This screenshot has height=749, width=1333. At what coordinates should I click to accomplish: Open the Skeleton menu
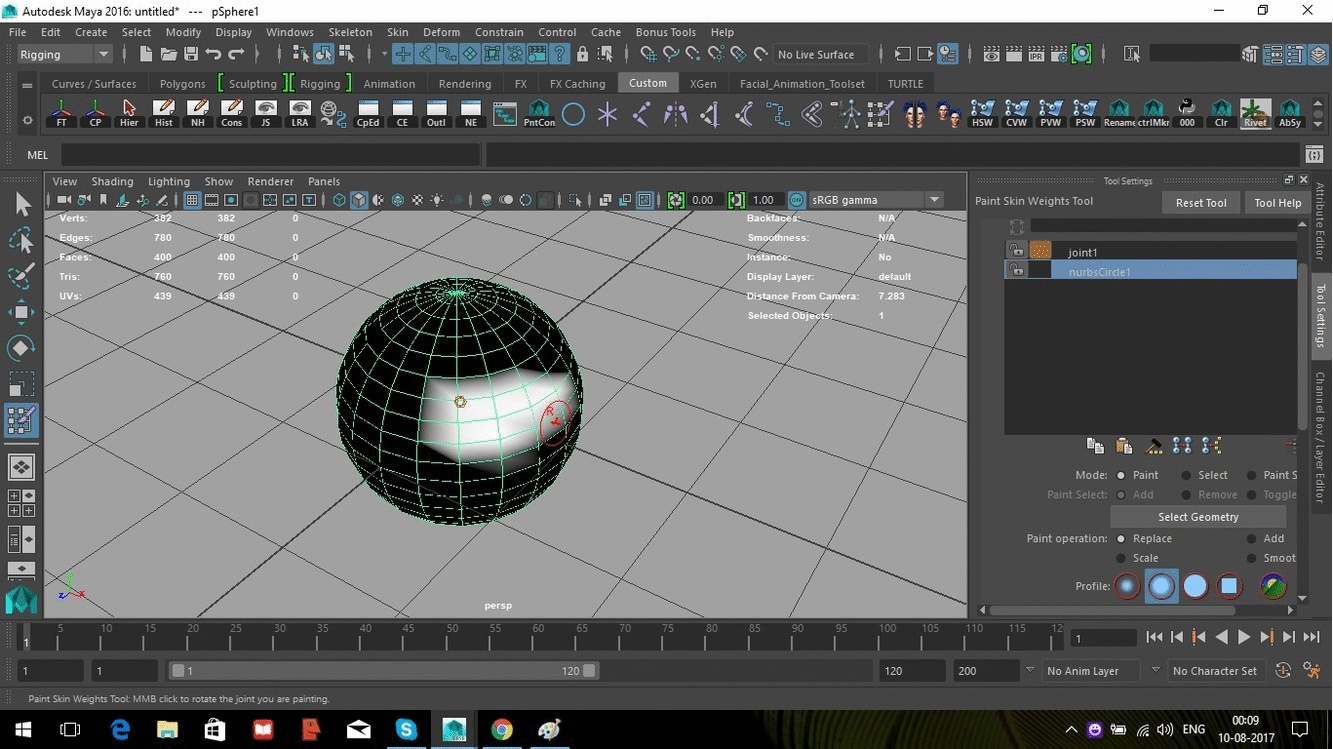[350, 31]
